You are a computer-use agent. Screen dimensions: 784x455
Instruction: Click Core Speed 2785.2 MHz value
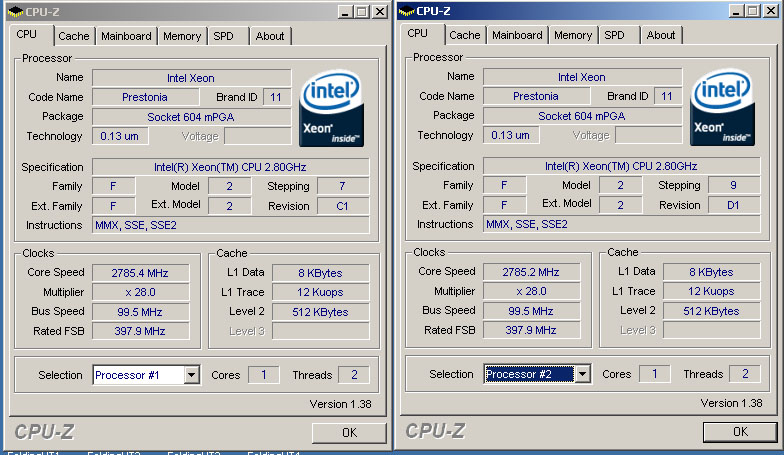pyautogui.click(x=532, y=272)
